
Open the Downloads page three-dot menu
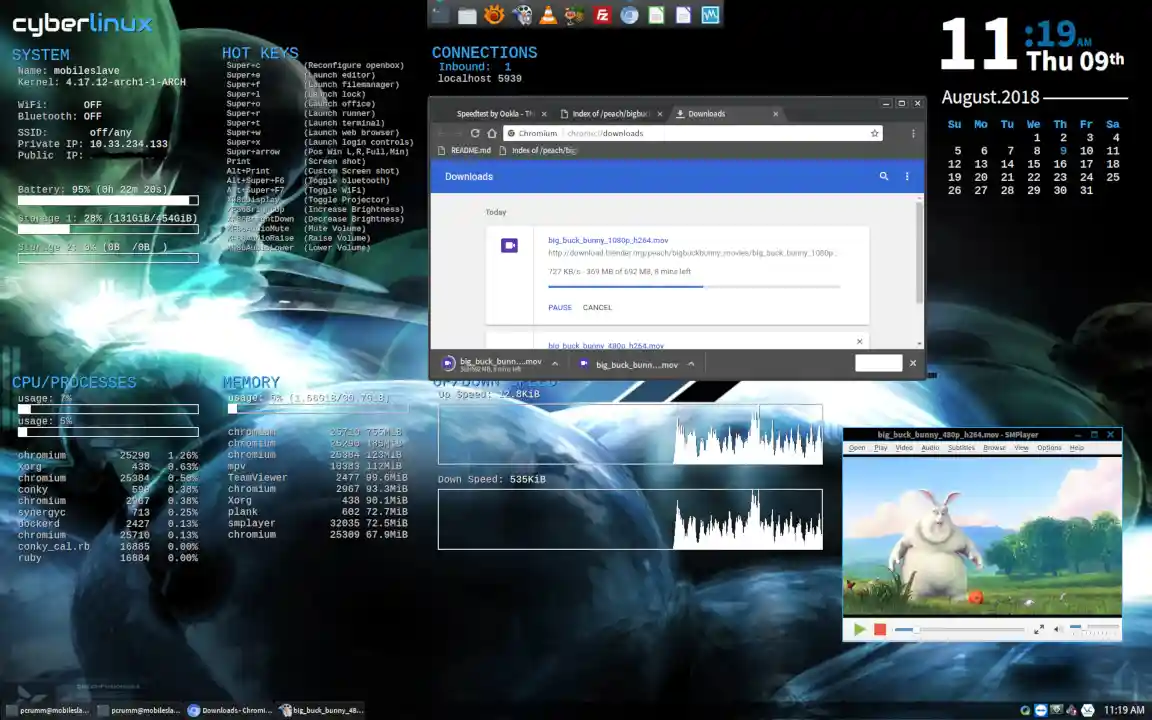point(907,176)
